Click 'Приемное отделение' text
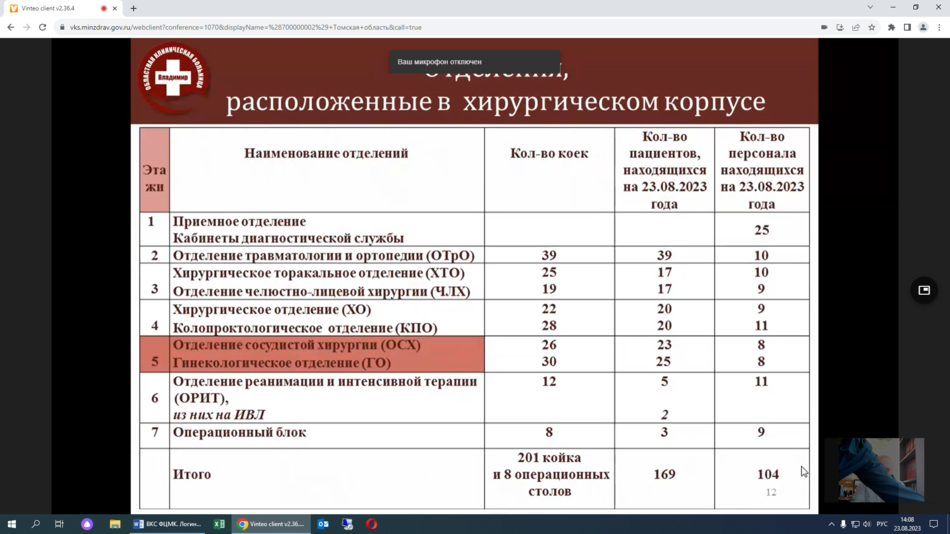Screen dimensions: 950x534 pos(239,222)
